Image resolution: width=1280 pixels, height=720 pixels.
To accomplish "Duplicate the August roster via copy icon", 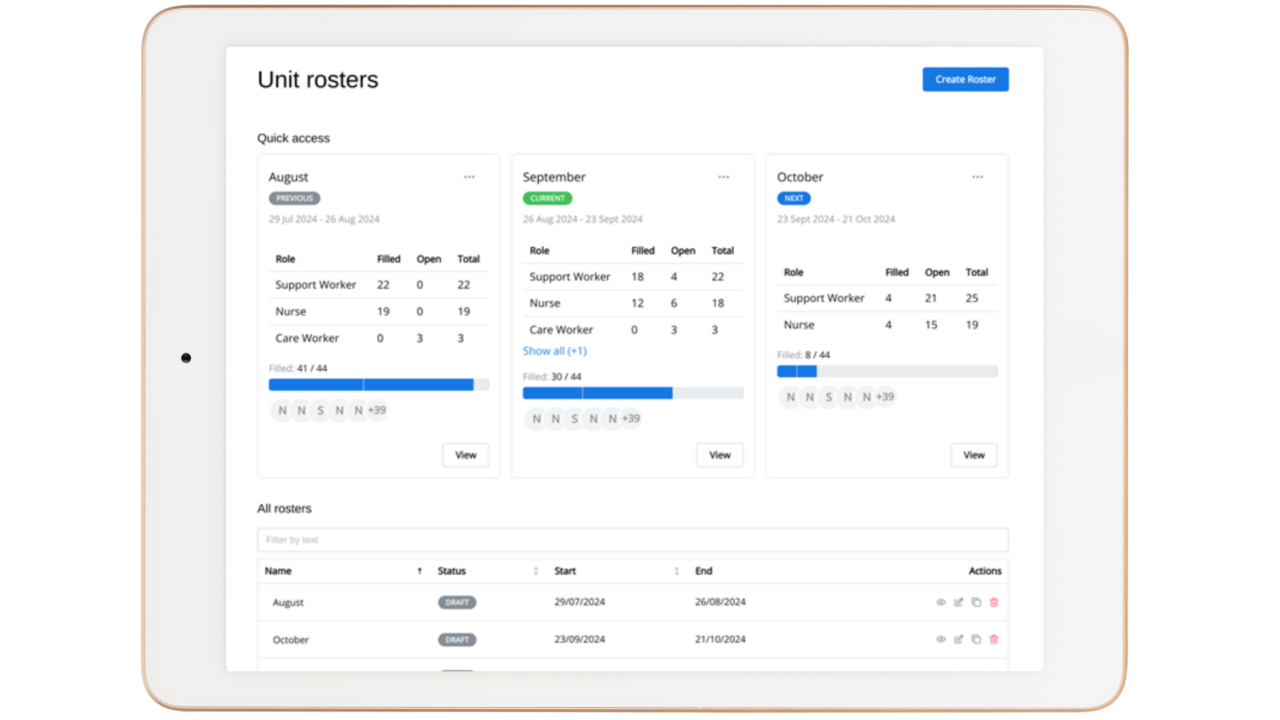I will tap(976, 602).
